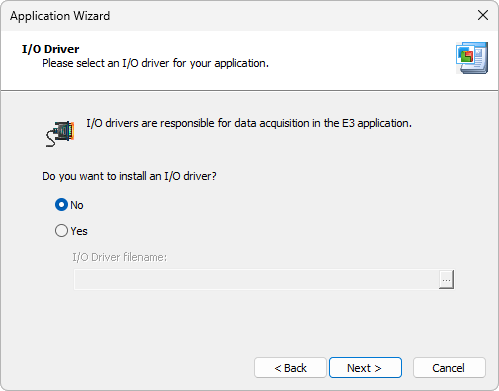The height and width of the screenshot is (391, 499).
Task: Proceed with the Next button
Action: click(365, 368)
